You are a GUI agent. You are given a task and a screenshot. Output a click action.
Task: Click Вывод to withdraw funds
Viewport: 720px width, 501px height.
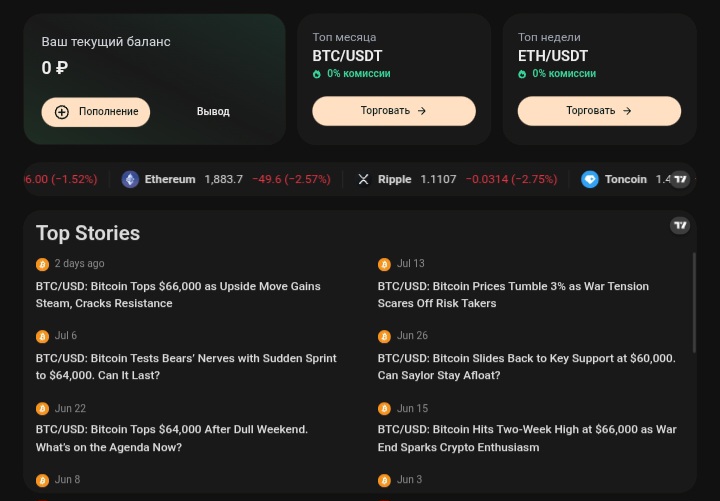(x=213, y=112)
